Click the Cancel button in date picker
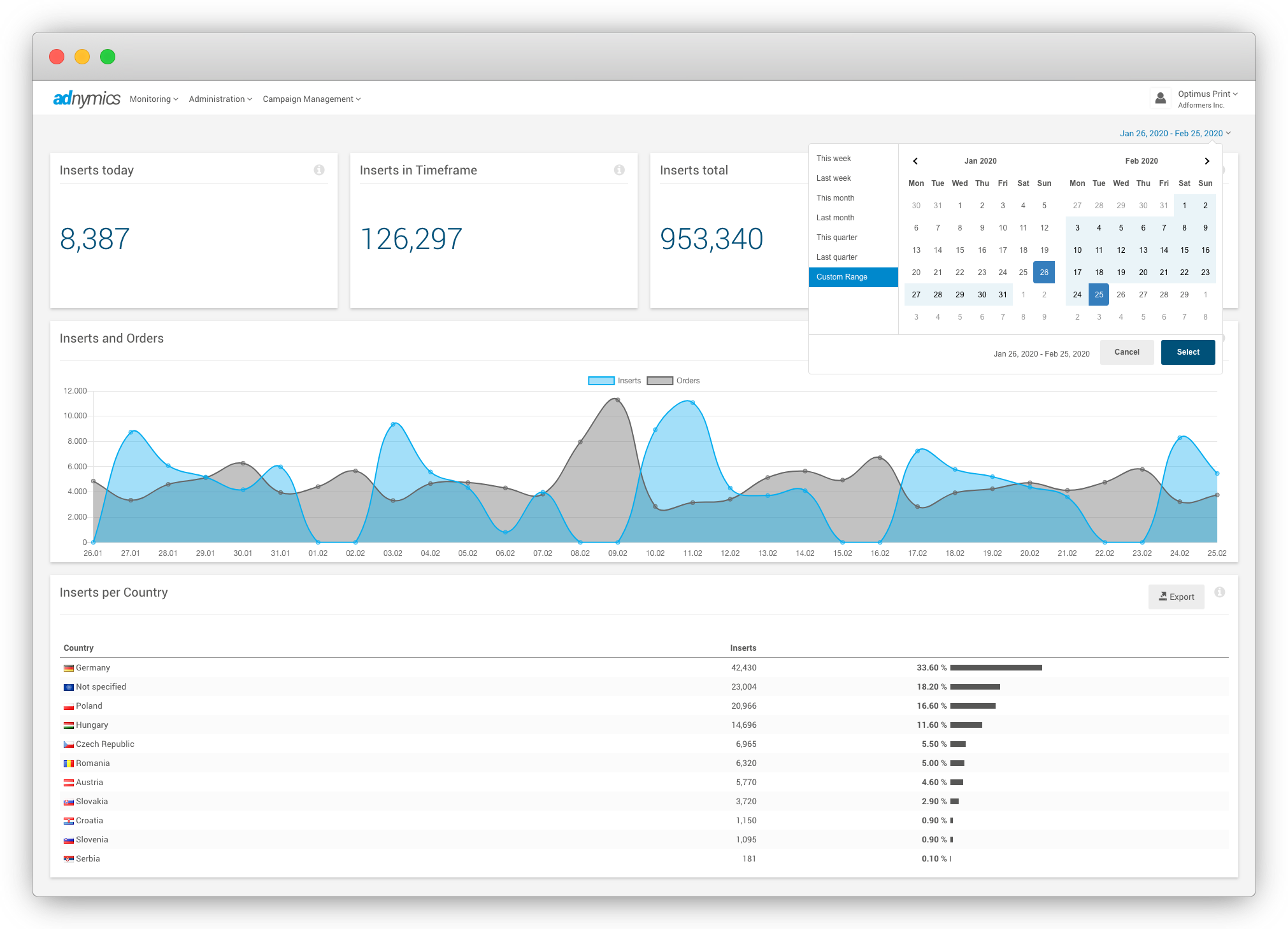The height and width of the screenshot is (929, 1288). tap(1126, 352)
